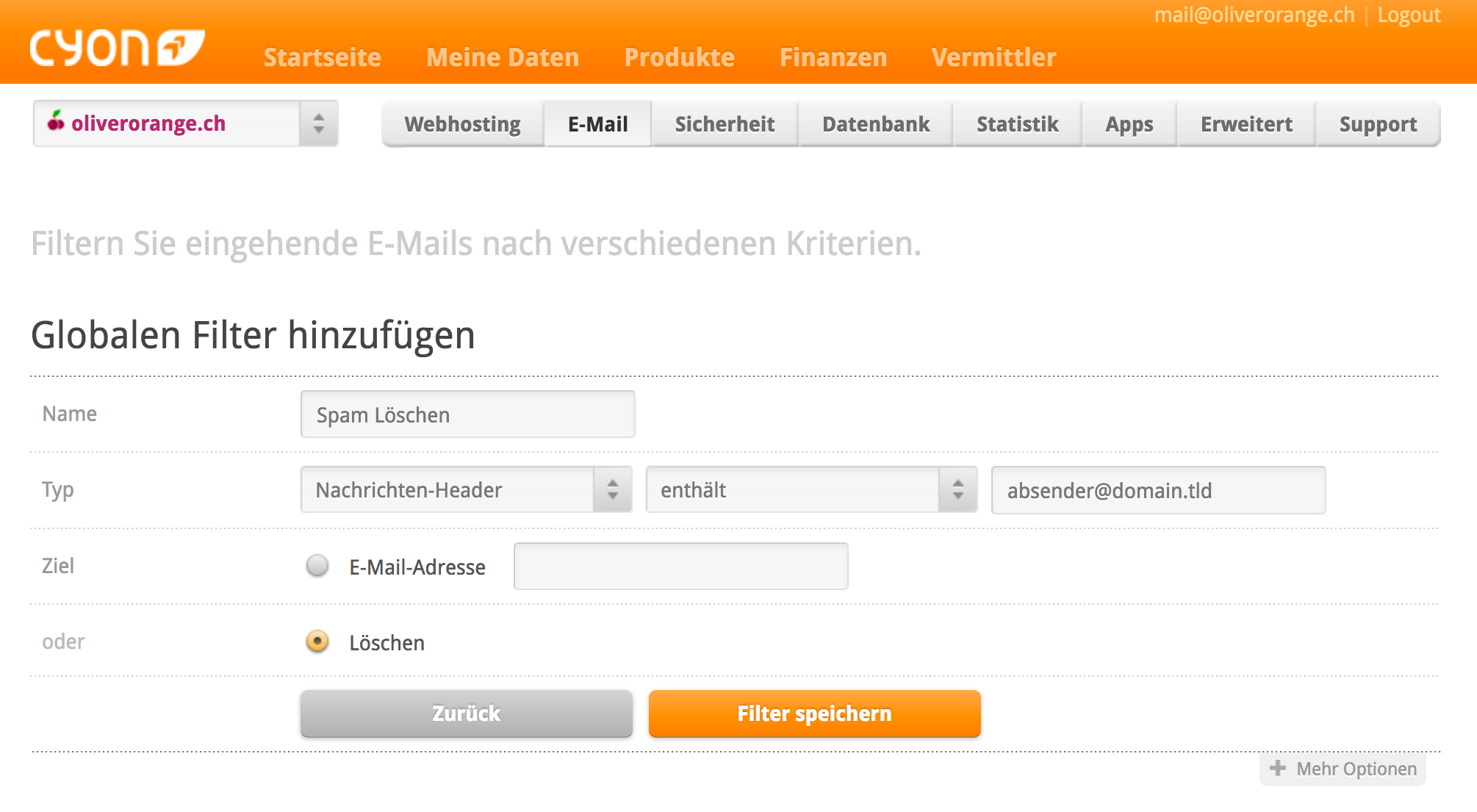Focus the Name field containing Spam Löschen

pyautogui.click(x=467, y=414)
